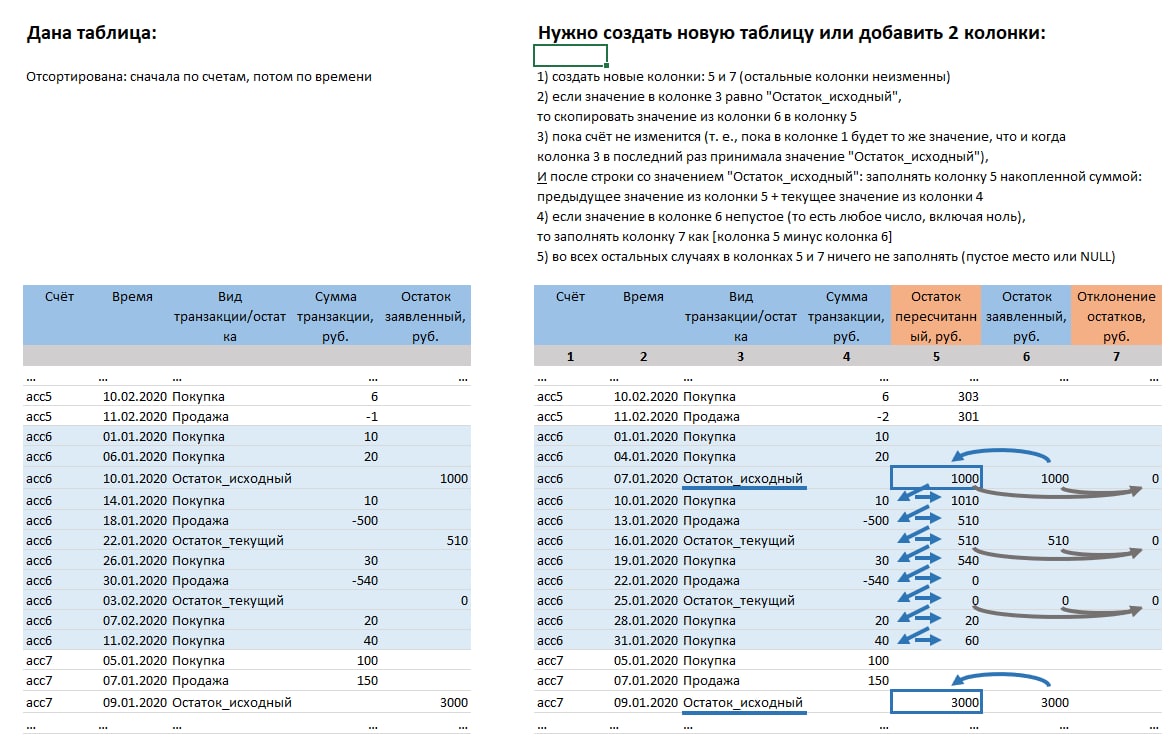
Task: Click the date cell 07.02.2020
Action: click(135, 621)
